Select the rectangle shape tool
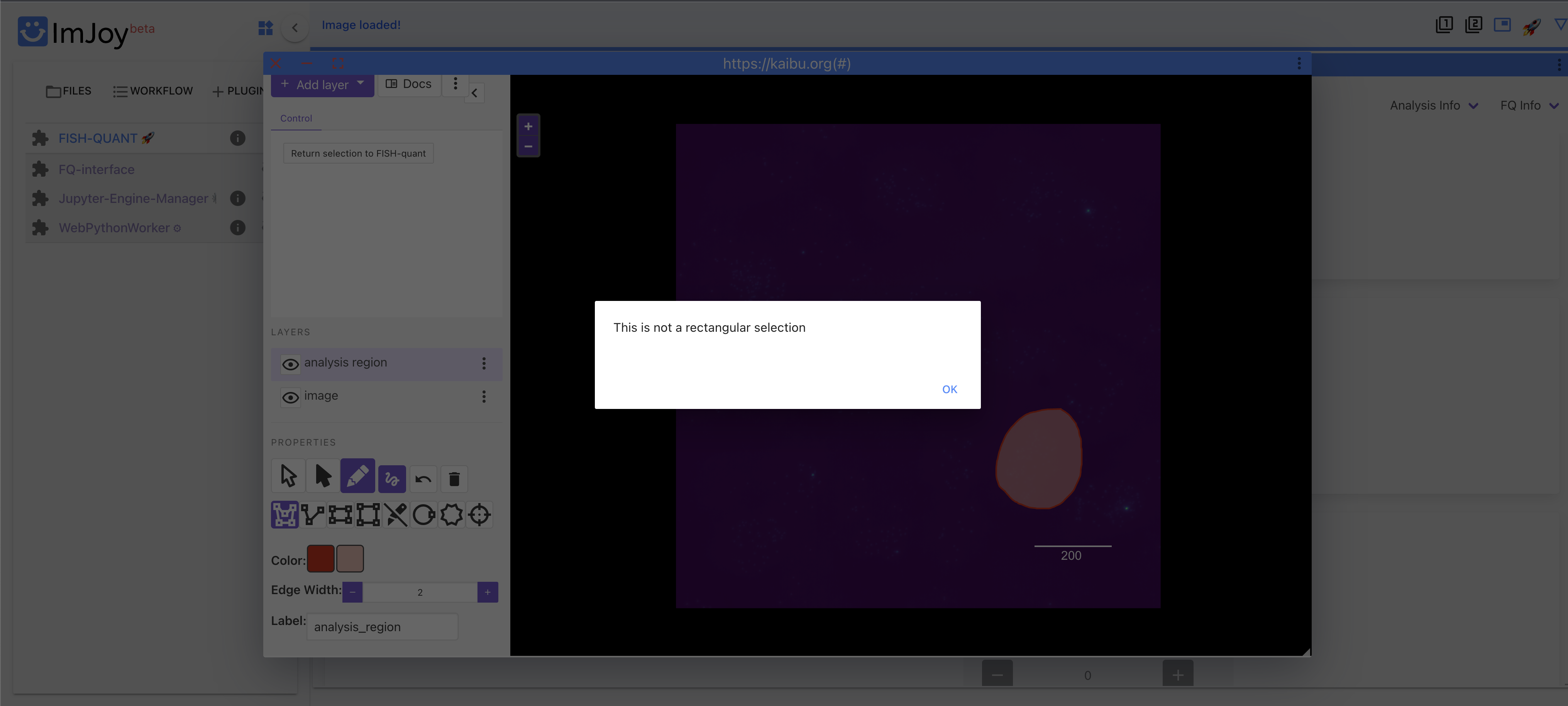 (340, 514)
